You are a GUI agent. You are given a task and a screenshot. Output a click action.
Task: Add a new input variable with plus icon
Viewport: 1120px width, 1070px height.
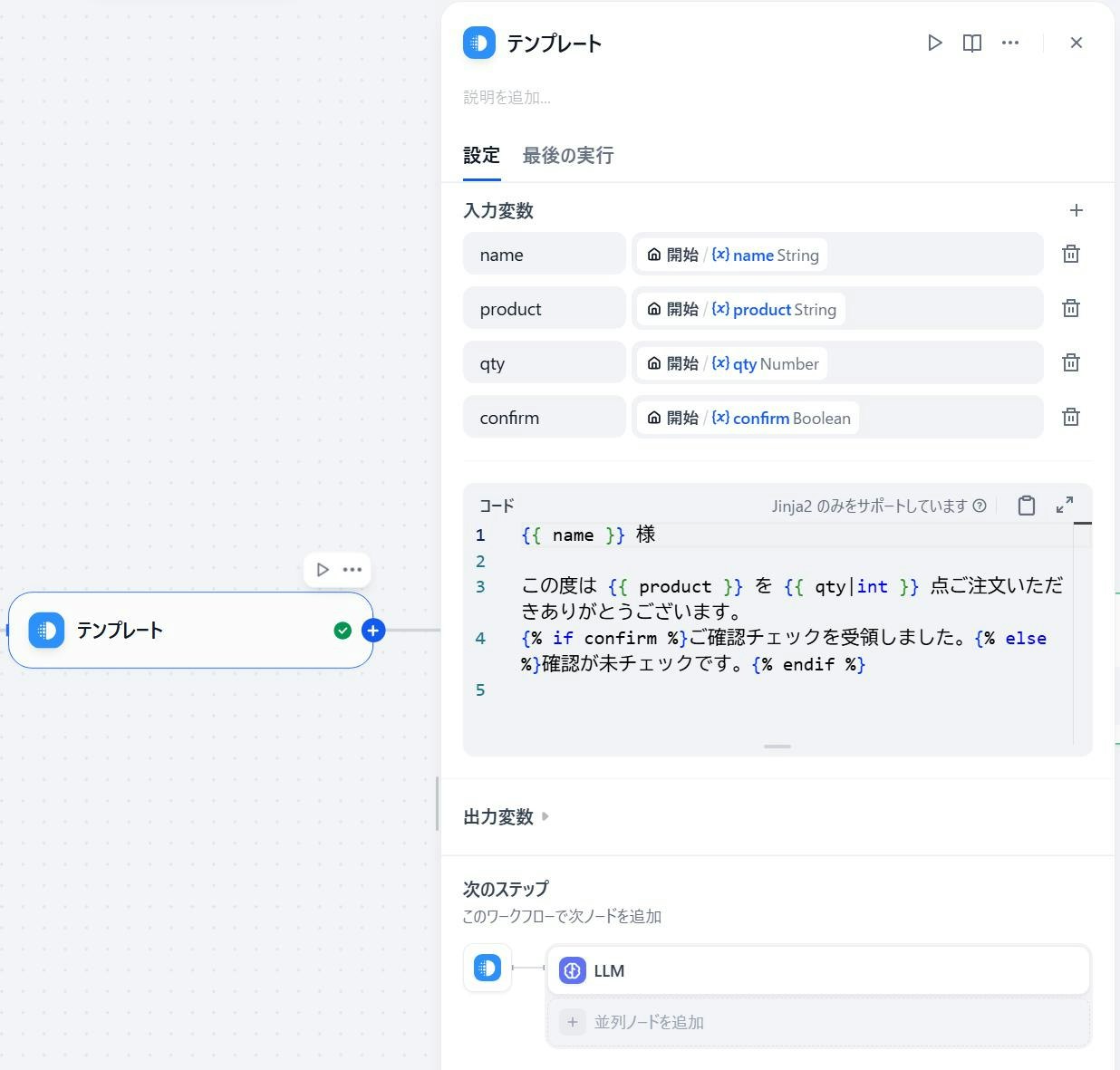point(1077,210)
